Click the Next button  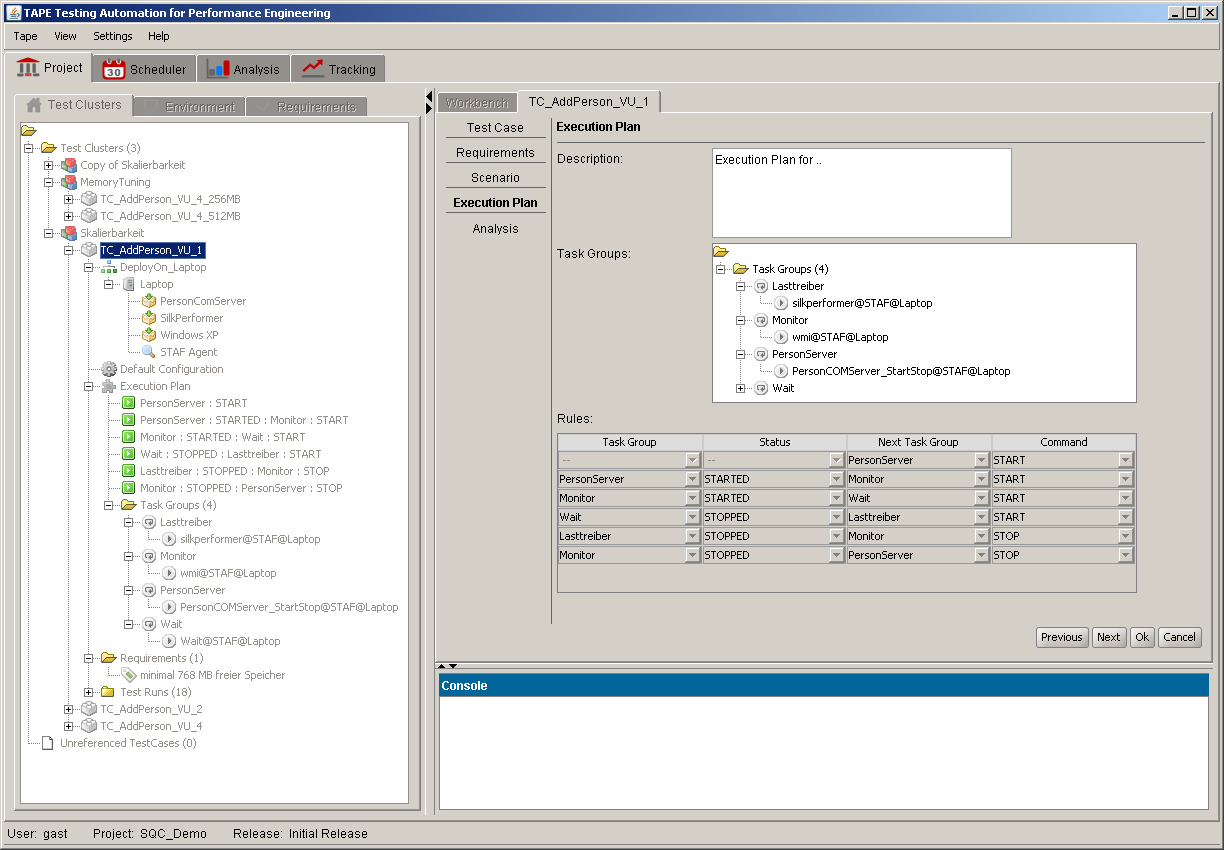[x=1108, y=637]
